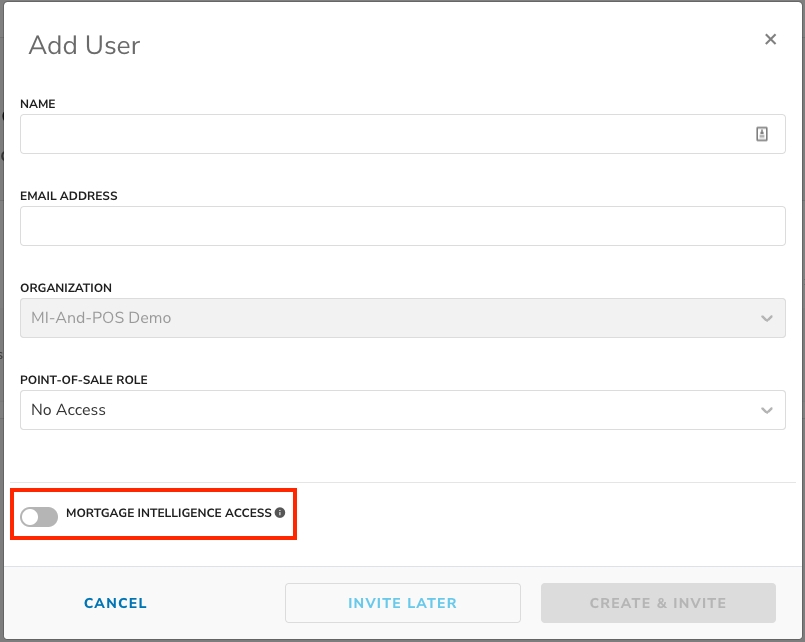
Task: Click the MI-And-POS Demo organization value
Action: click(101, 318)
